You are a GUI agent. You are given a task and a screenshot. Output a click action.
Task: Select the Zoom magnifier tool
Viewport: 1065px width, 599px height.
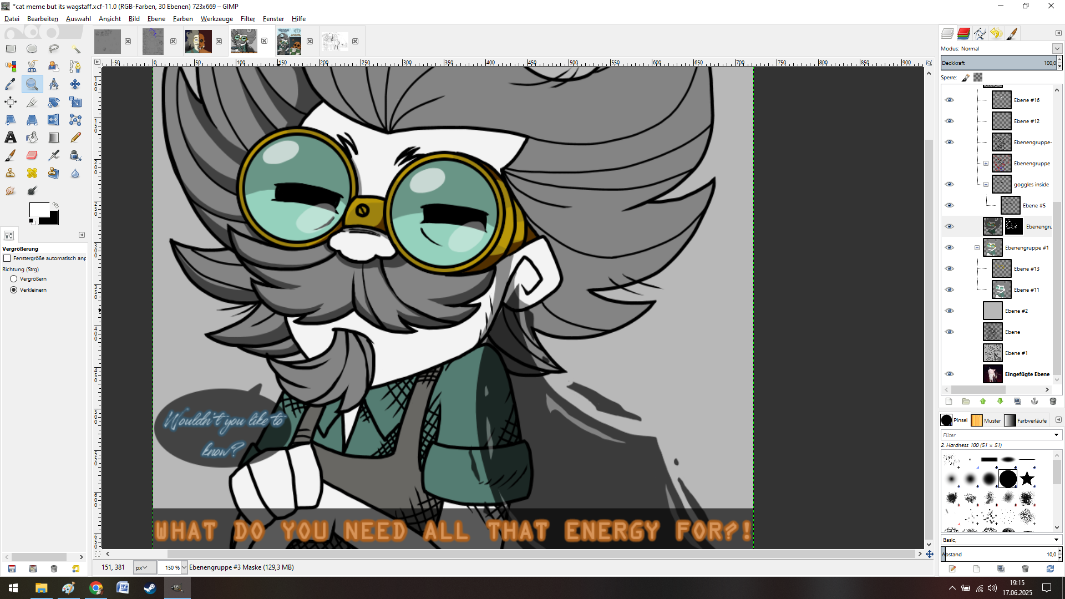click(32, 84)
